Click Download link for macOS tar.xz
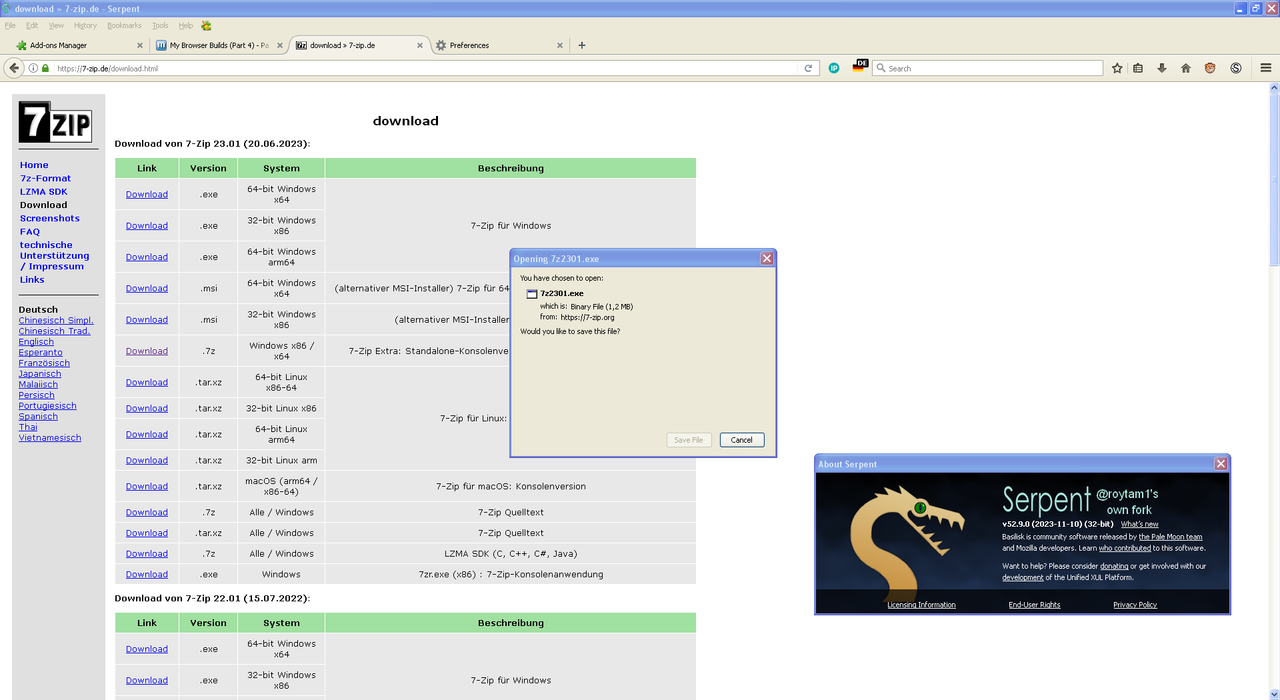The height and width of the screenshot is (700, 1280). 147,486
